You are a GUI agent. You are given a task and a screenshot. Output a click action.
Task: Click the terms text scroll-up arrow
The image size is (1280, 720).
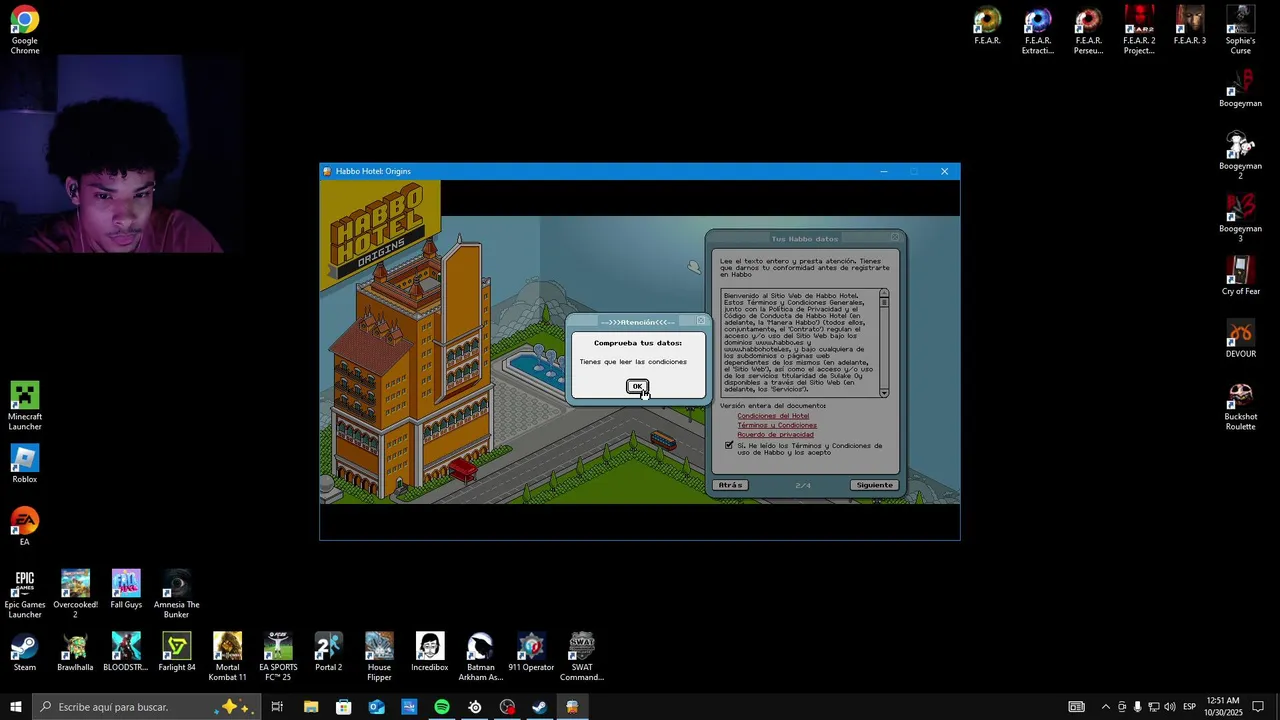(x=884, y=293)
